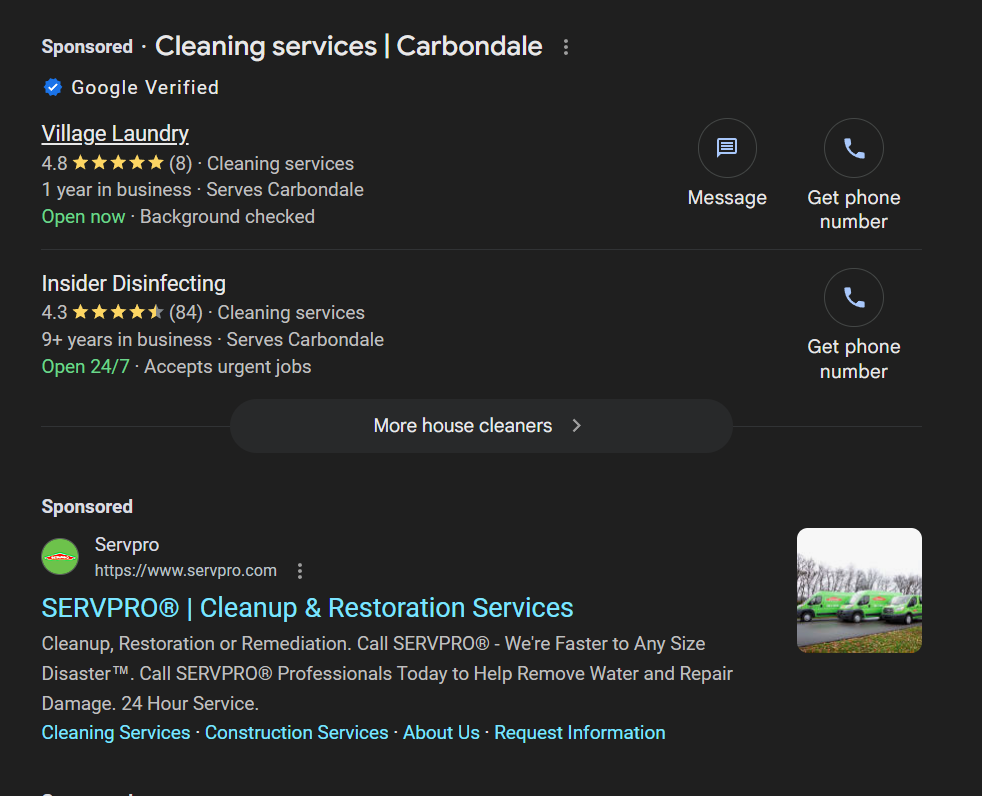The image size is (982, 796).
Task: Open SERVPRO Cleanup & Restoration Services headline
Action: pyautogui.click(x=308, y=608)
